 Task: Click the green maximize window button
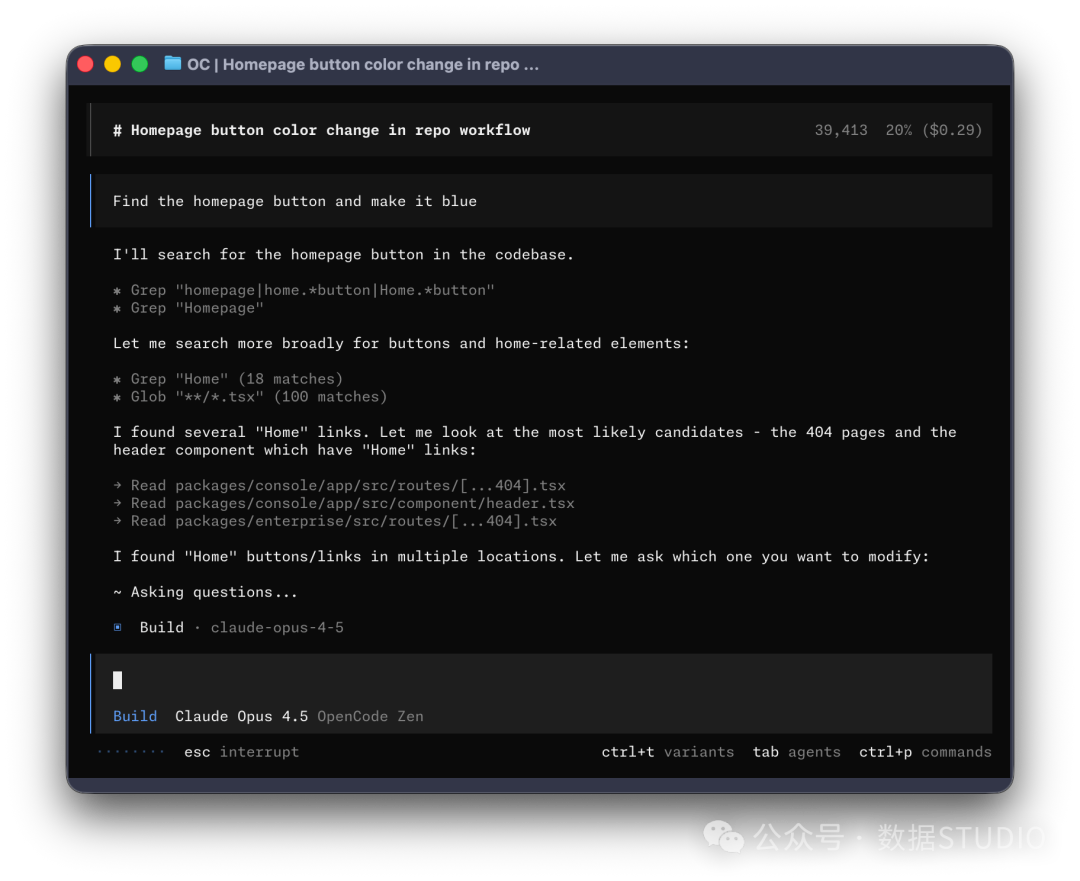click(140, 64)
